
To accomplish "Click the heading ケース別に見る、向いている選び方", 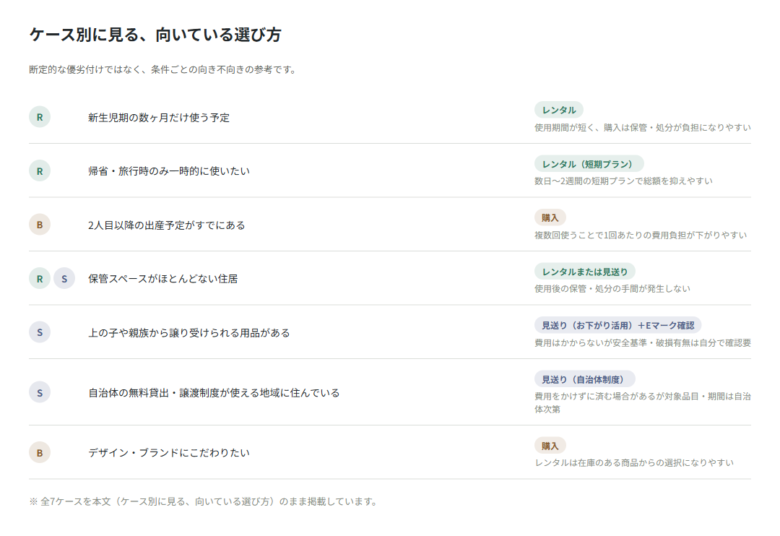I will (x=155, y=35).
